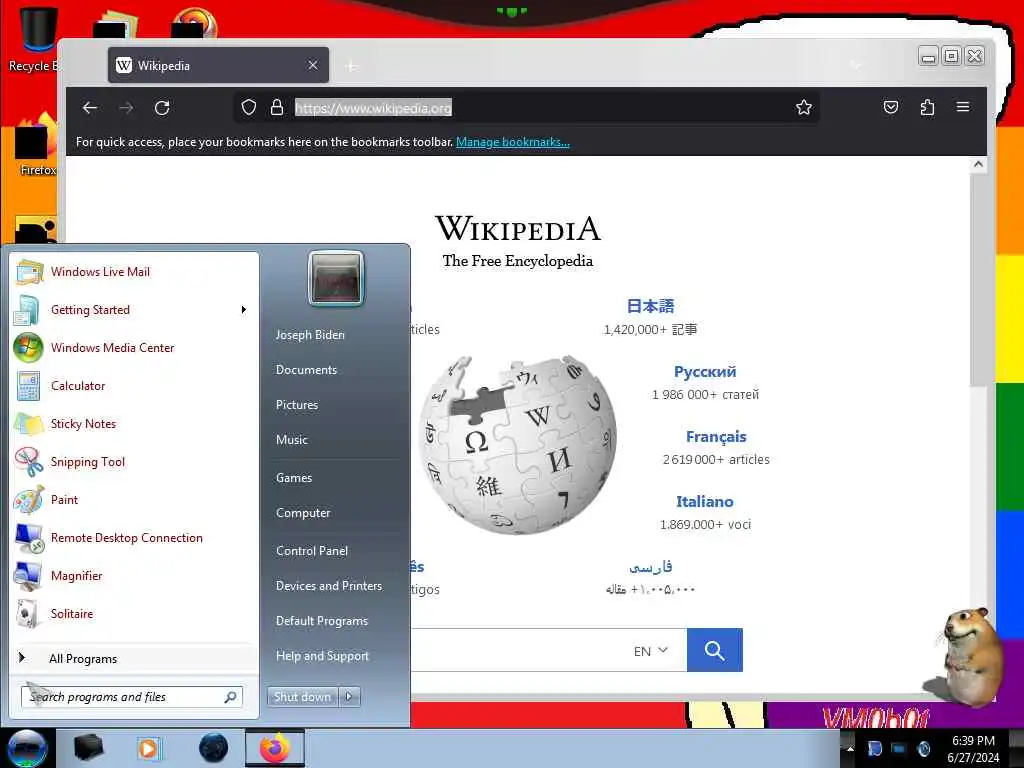
Task: Open Joseph Biden user folder
Action: pos(310,334)
